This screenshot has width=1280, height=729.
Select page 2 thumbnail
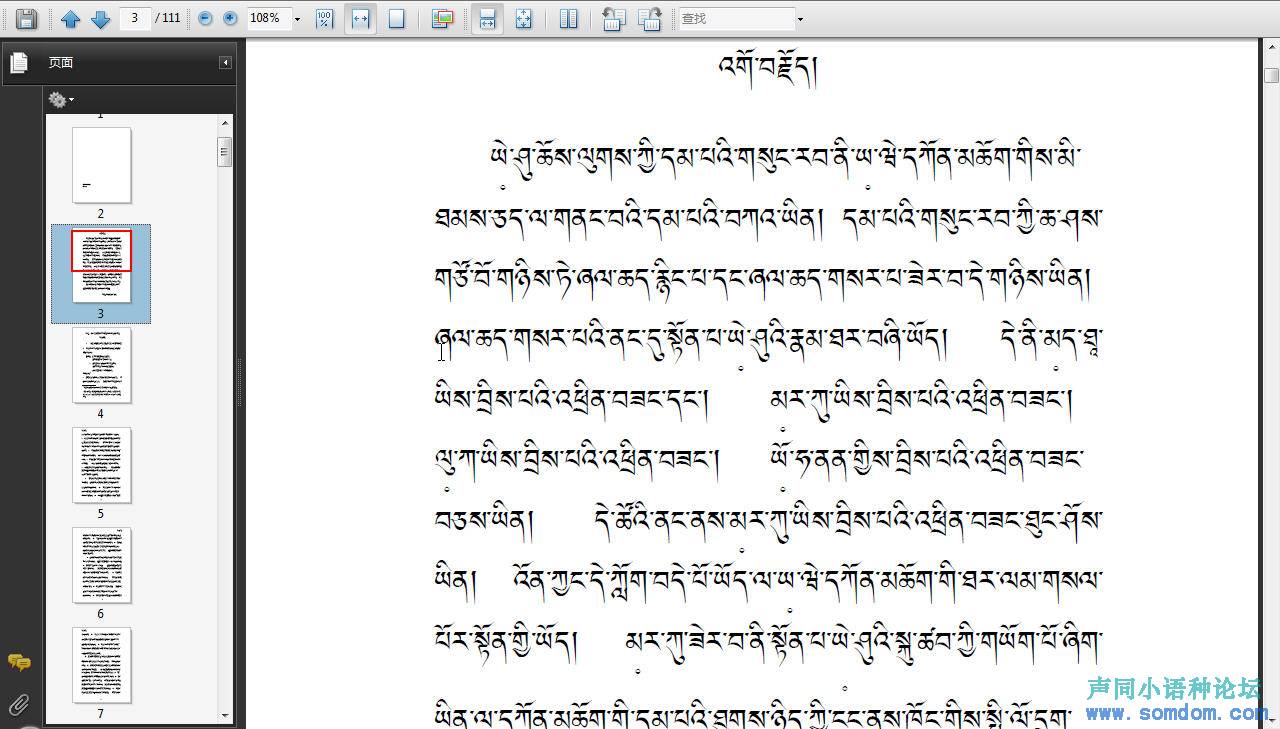pos(101,165)
